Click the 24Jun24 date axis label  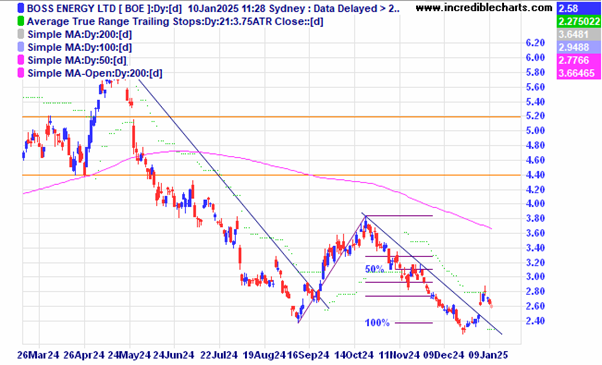click(x=174, y=355)
